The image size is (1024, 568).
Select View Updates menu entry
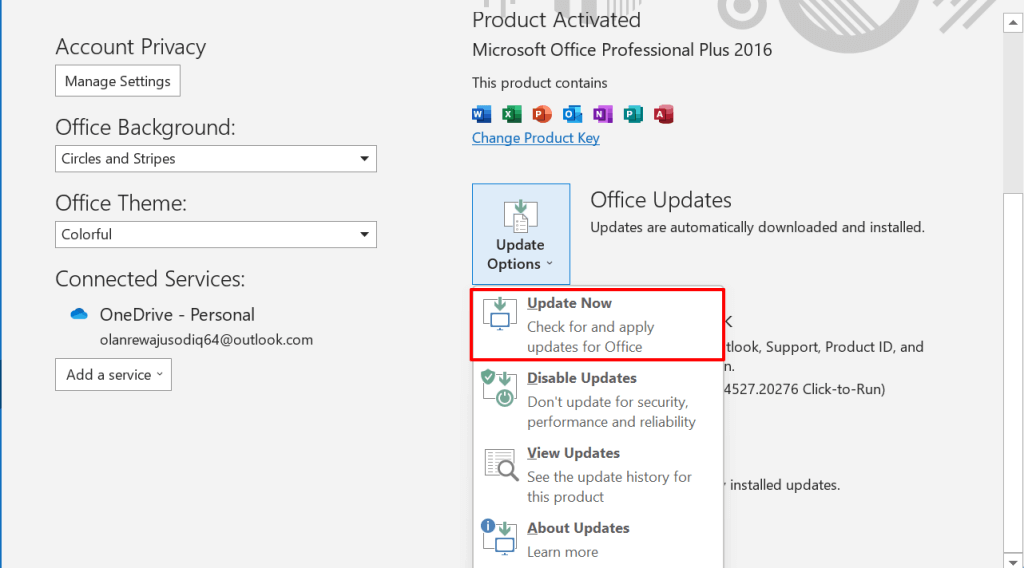click(597, 474)
